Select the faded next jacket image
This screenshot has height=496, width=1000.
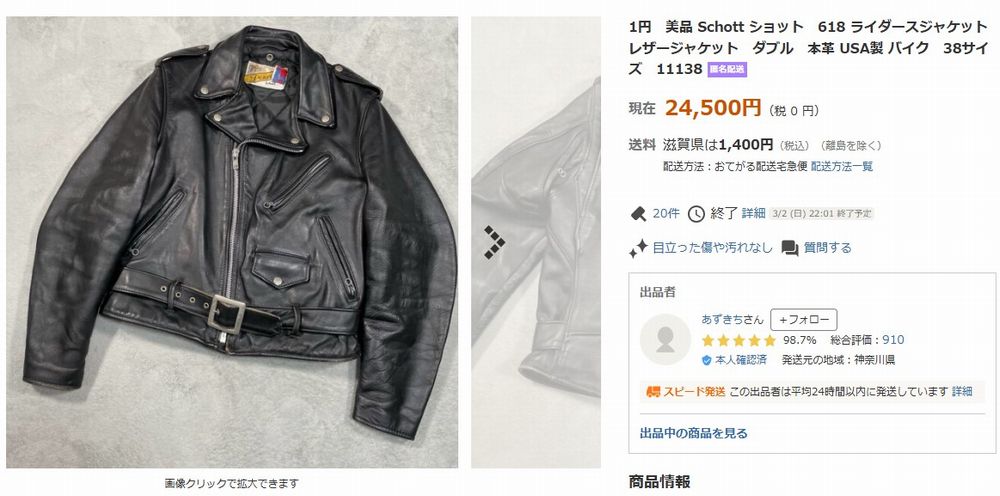click(536, 242)
